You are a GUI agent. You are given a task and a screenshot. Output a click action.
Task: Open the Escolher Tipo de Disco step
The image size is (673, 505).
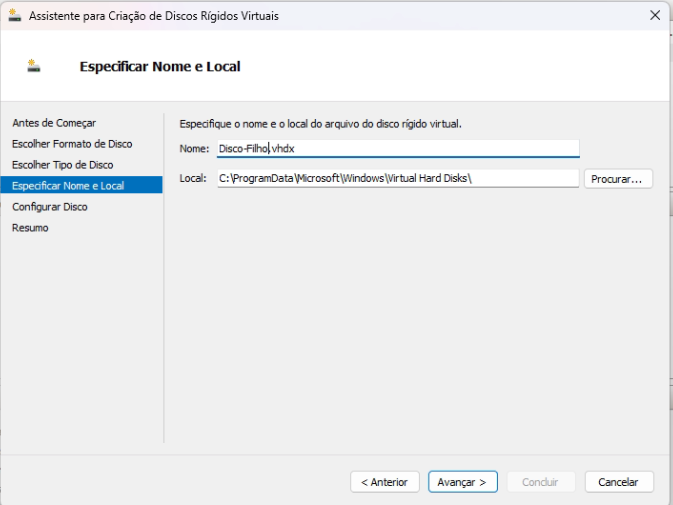pos(62,165)
